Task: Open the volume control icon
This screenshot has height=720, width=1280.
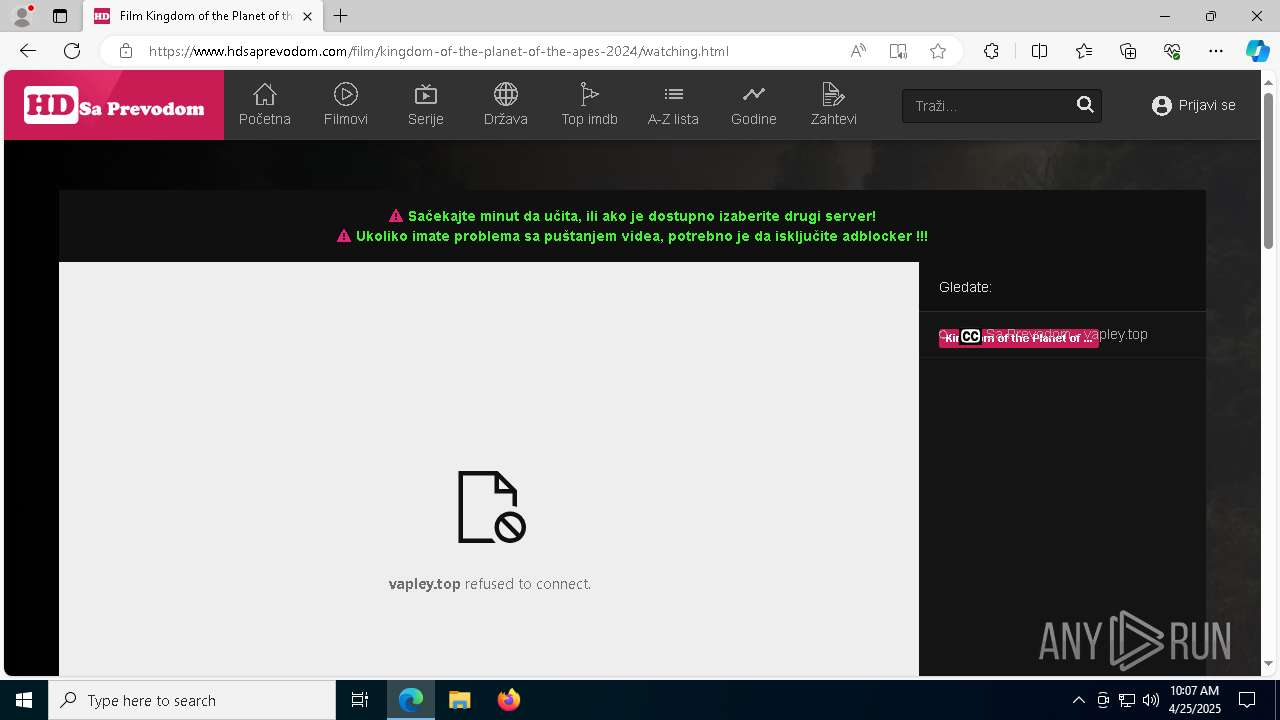Action: tap(1151, 700)
